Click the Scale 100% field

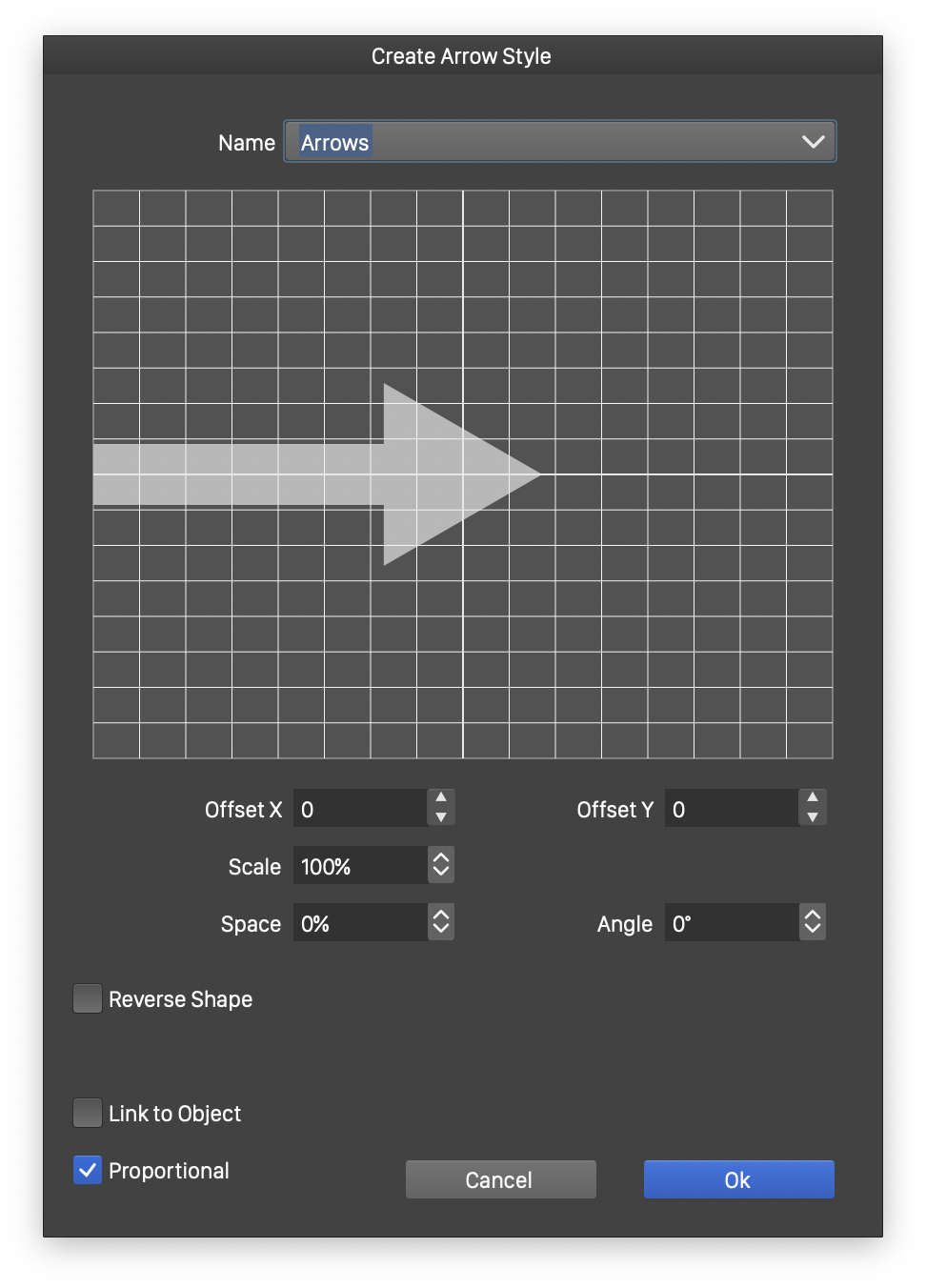(x=360, y=866)
